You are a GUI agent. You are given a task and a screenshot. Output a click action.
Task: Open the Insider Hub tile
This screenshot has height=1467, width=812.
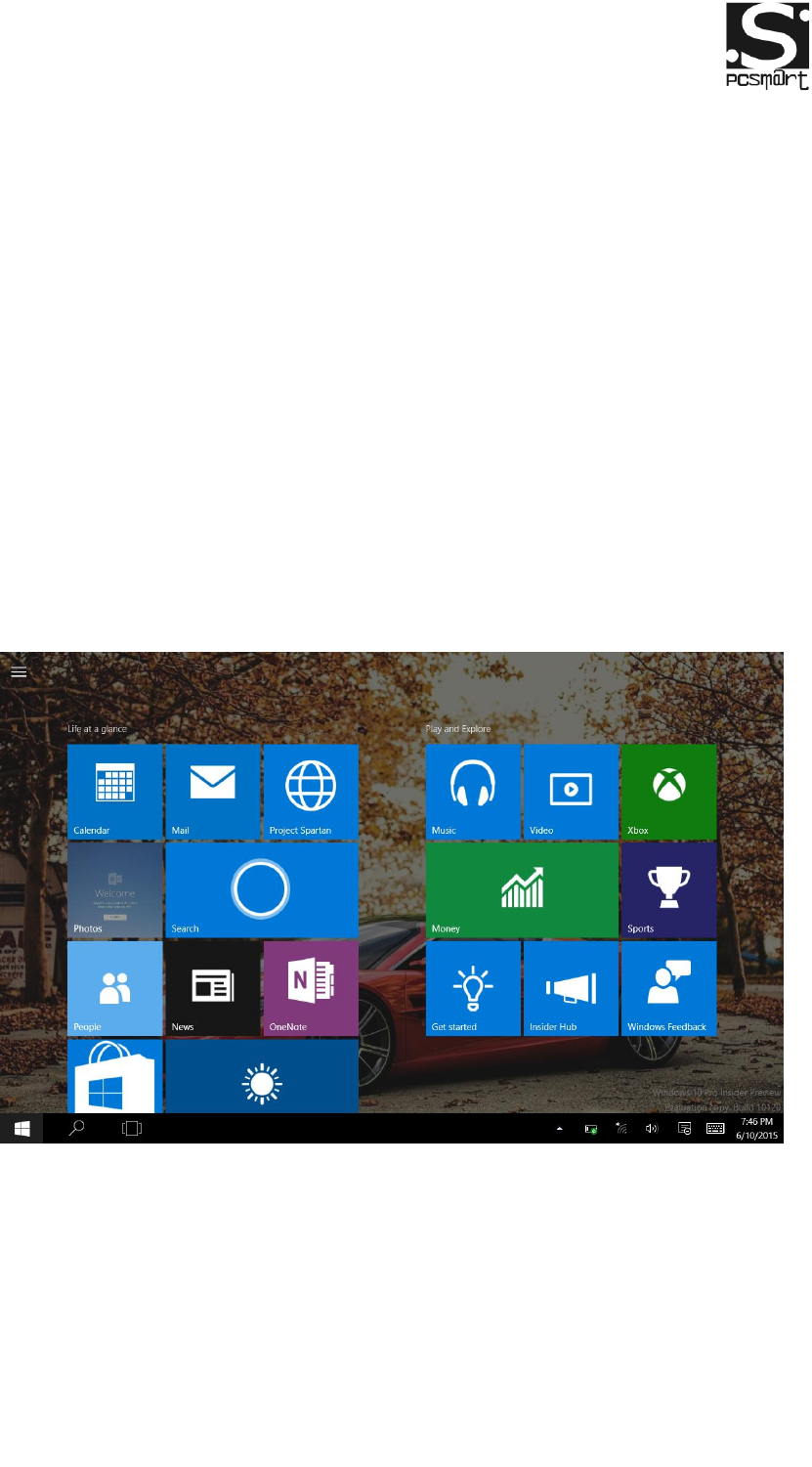point(572,989)
